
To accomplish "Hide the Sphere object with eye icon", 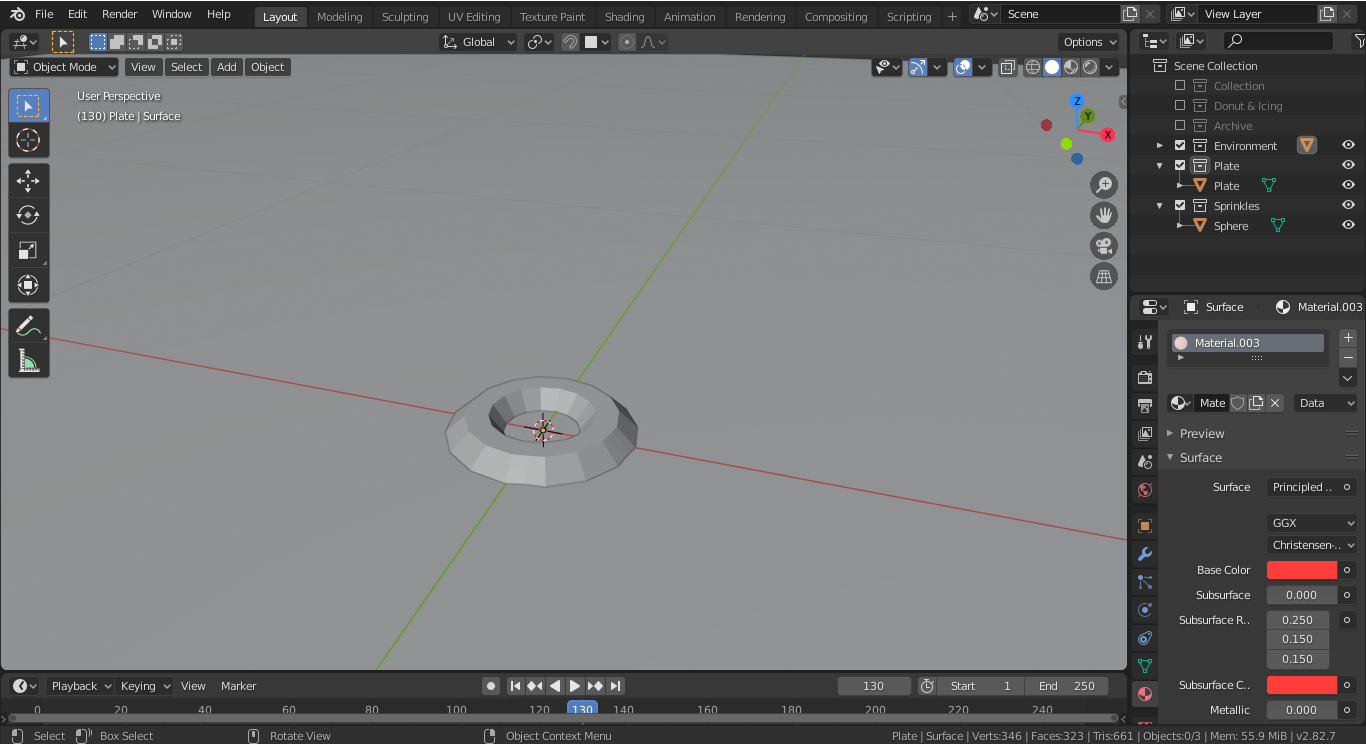I will point(1348,226).
